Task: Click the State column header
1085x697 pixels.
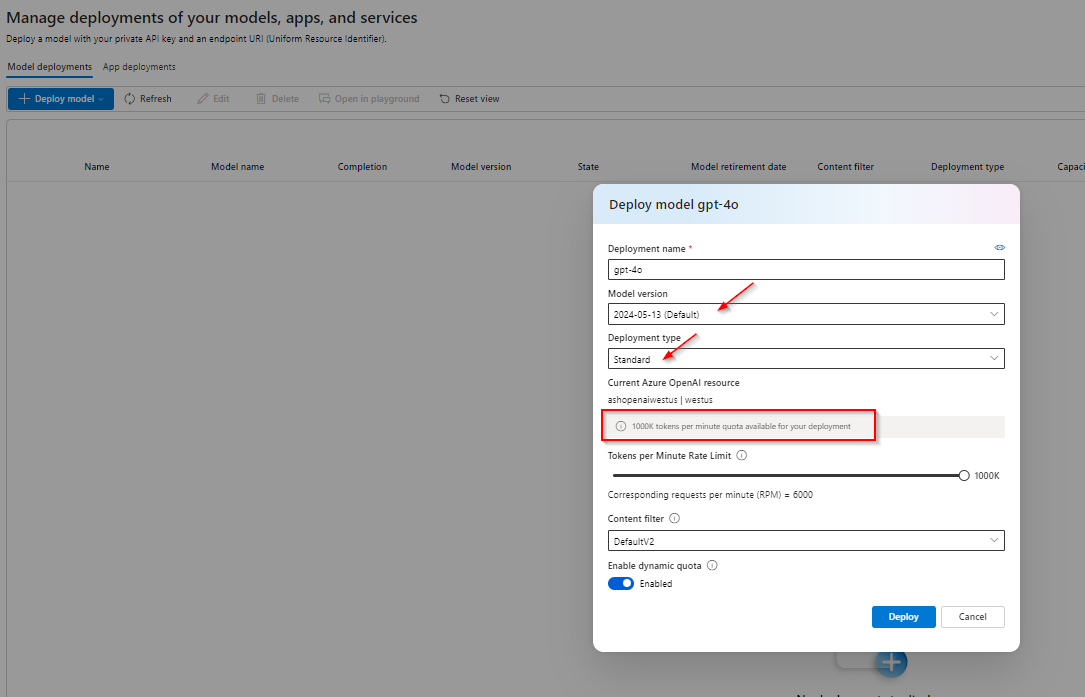Action: (588, 167)
